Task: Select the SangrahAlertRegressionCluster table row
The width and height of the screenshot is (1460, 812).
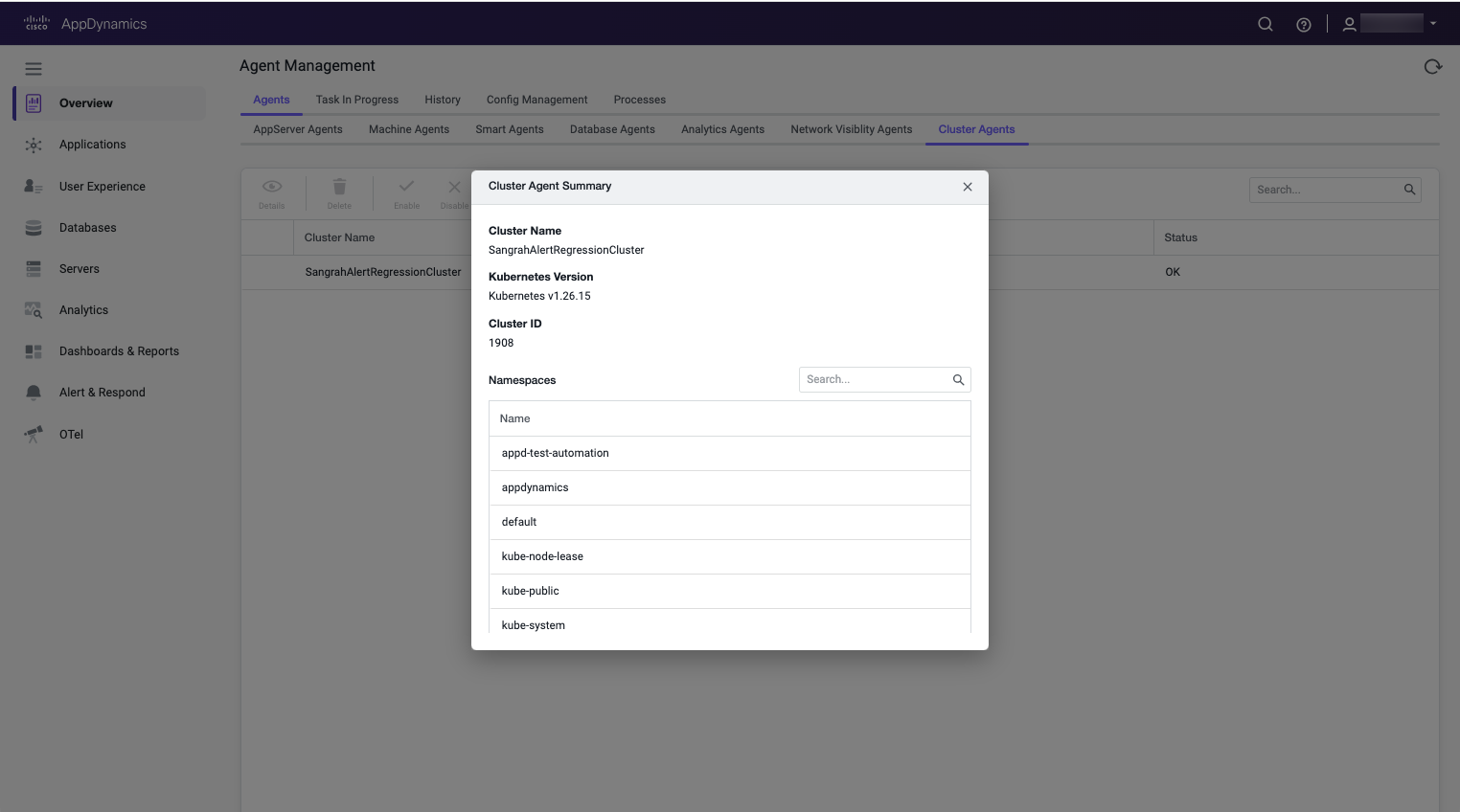Action: pyautogui.click(x=839, y=272)
